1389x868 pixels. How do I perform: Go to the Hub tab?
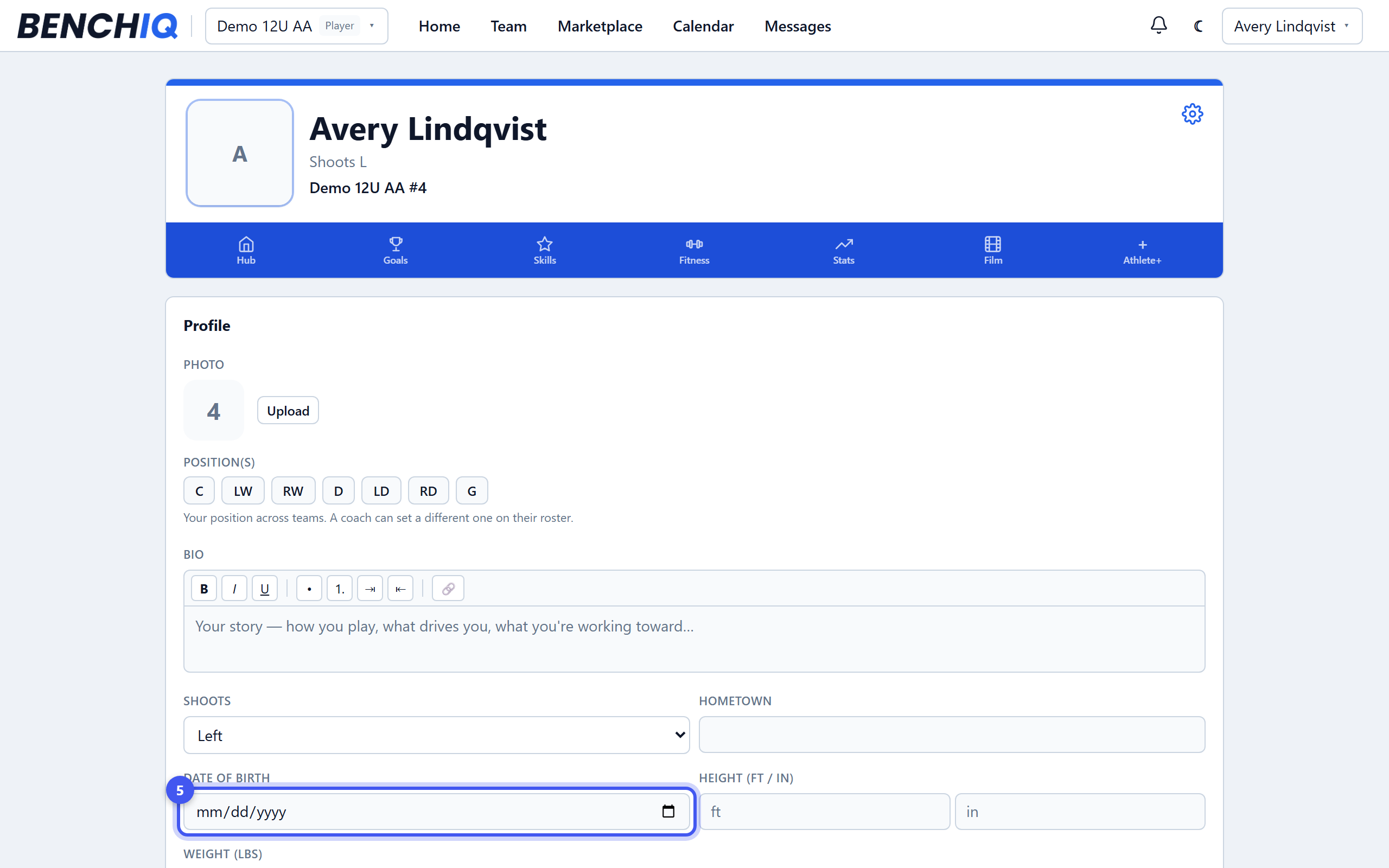(246, 250)
